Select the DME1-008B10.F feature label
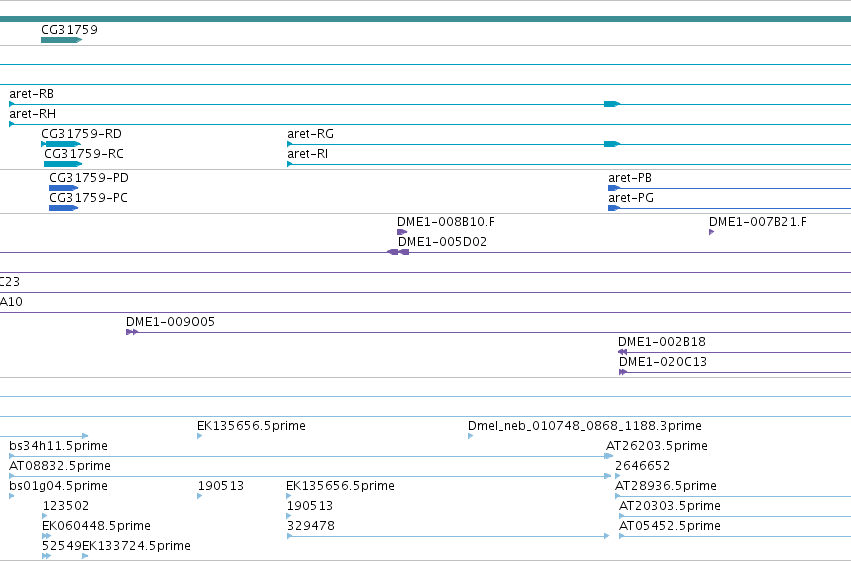This screenshot has width=851, height=561. point(446,222)
